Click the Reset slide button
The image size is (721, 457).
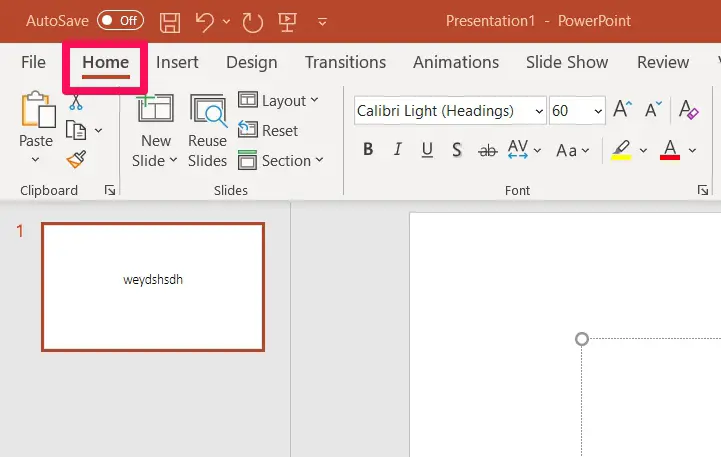pyautogui.click(x=268, y=131)
